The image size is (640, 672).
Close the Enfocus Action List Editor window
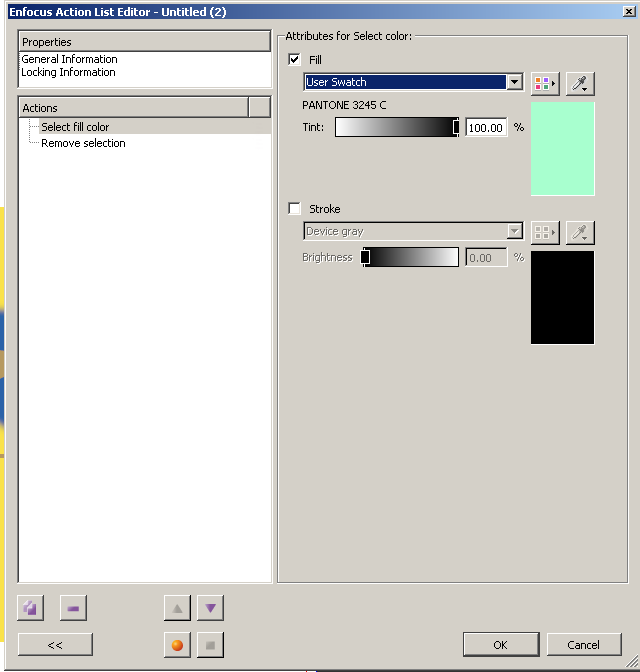(629, 12)
